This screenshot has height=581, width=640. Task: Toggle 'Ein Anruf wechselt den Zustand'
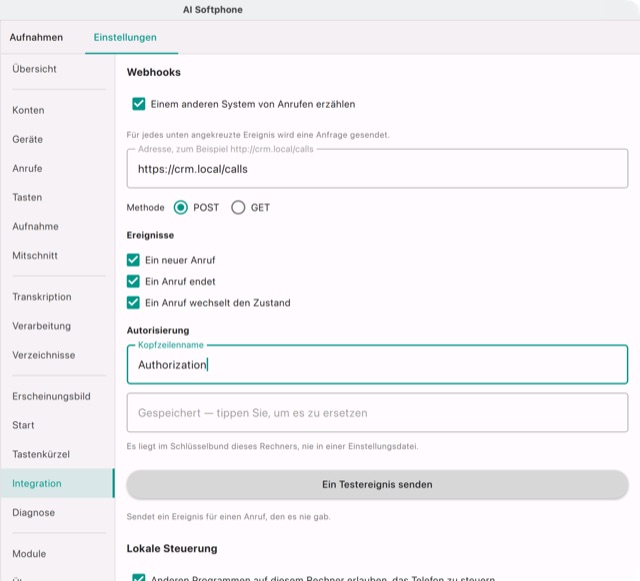133,303
